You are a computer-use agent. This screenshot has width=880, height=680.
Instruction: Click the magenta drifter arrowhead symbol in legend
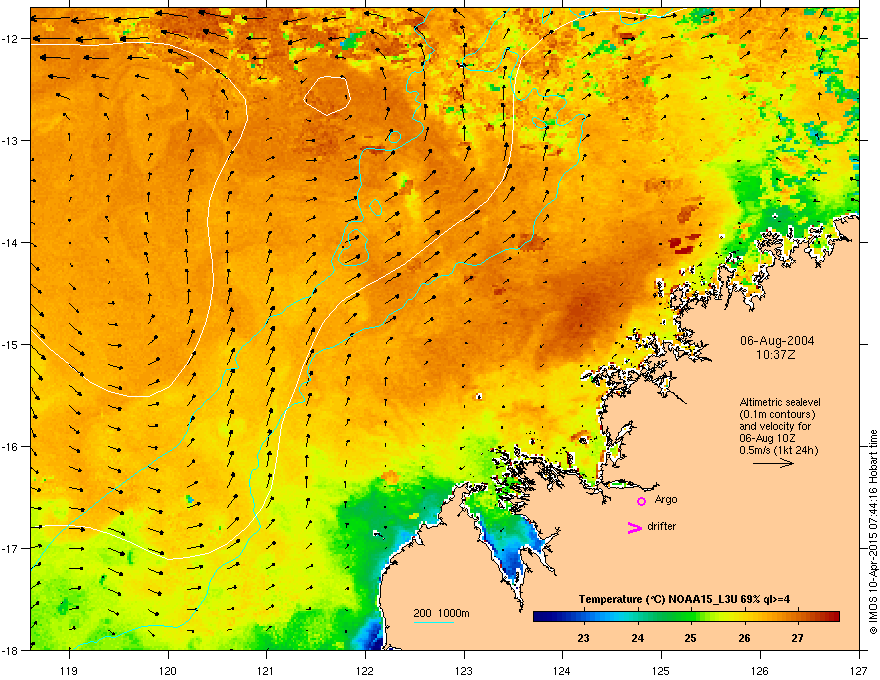click(x=635, y=527)
